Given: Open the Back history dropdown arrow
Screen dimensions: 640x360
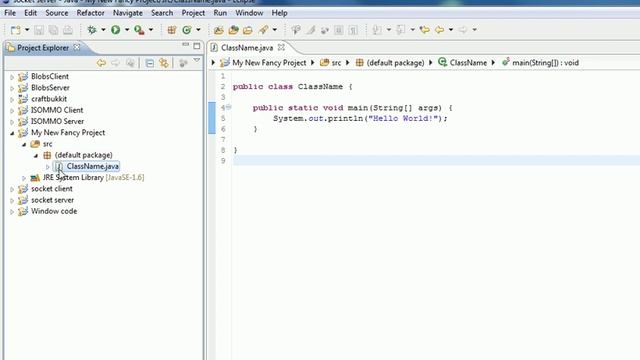Looking at the screenshot, I should pos(451,30).
